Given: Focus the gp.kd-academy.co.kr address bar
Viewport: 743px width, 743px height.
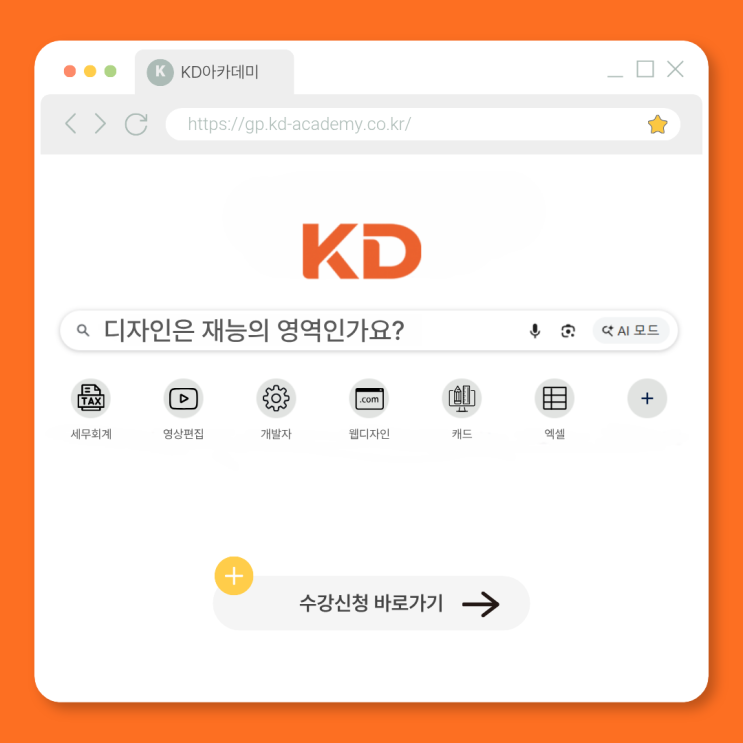Looking at the screenshot, I should pyautogui.click(x=423, y=124).
